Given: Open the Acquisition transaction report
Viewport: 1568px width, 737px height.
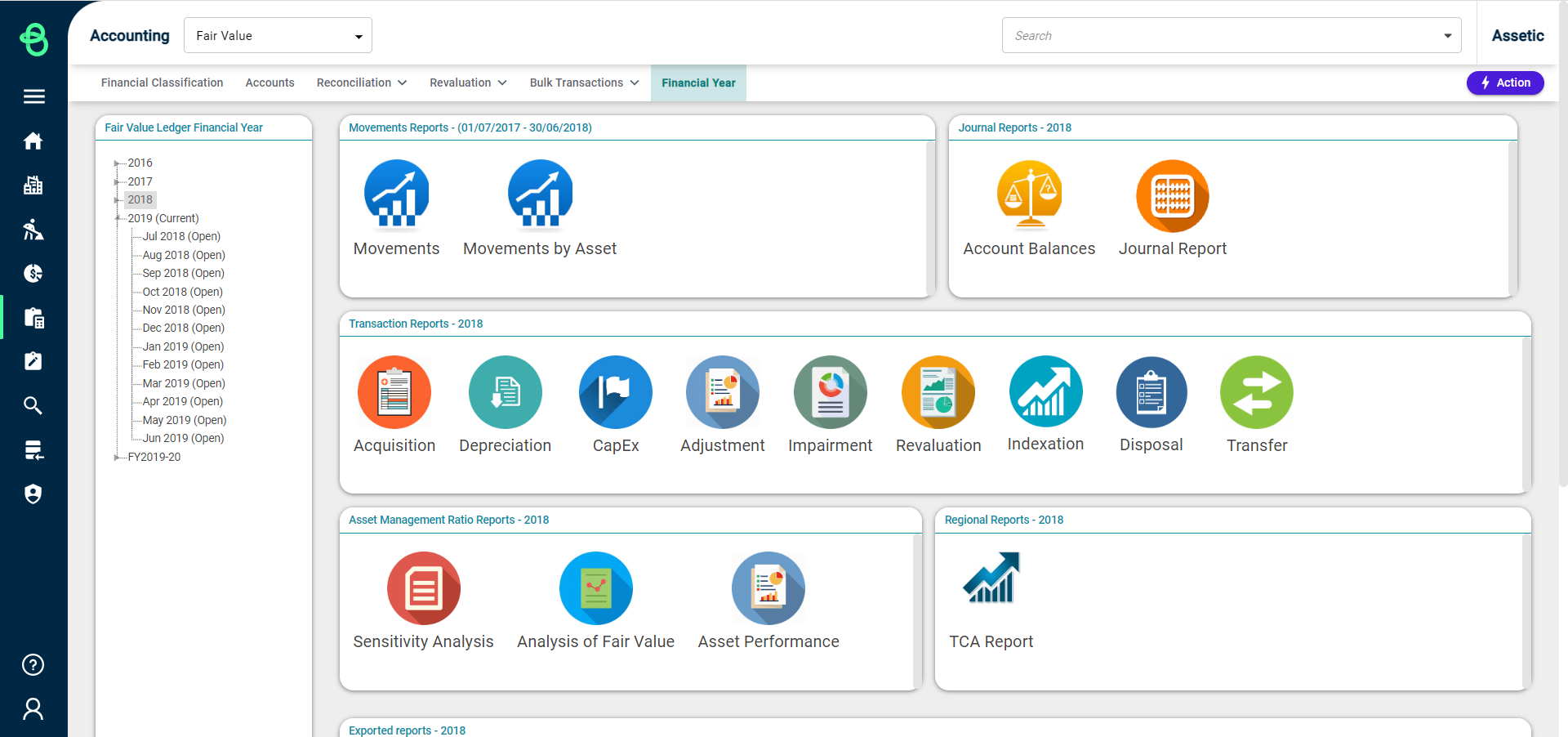Looking at the screenshot, I should point(394,392).
